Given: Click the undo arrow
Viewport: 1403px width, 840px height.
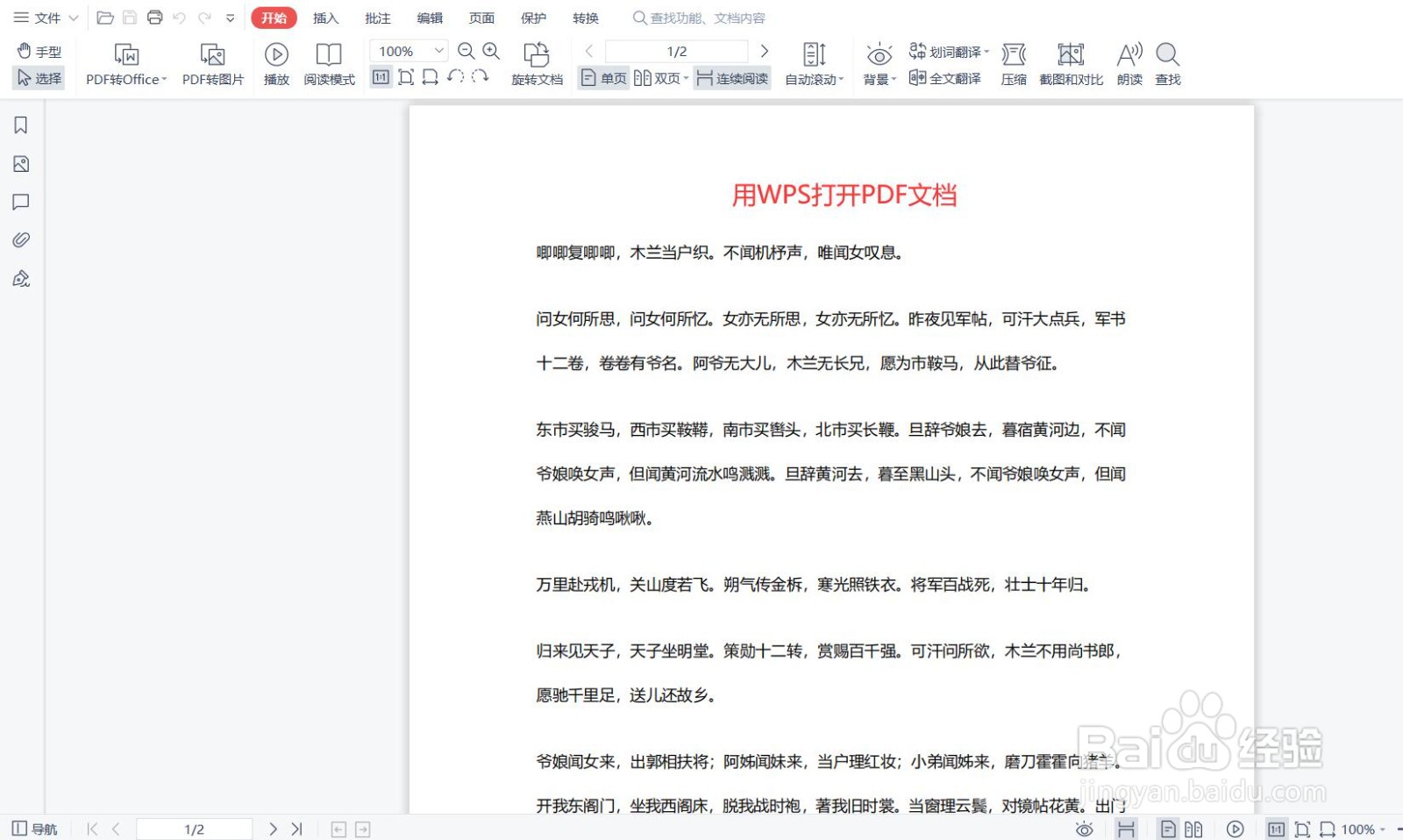Looking at the screenshot, I should point(180,18).
